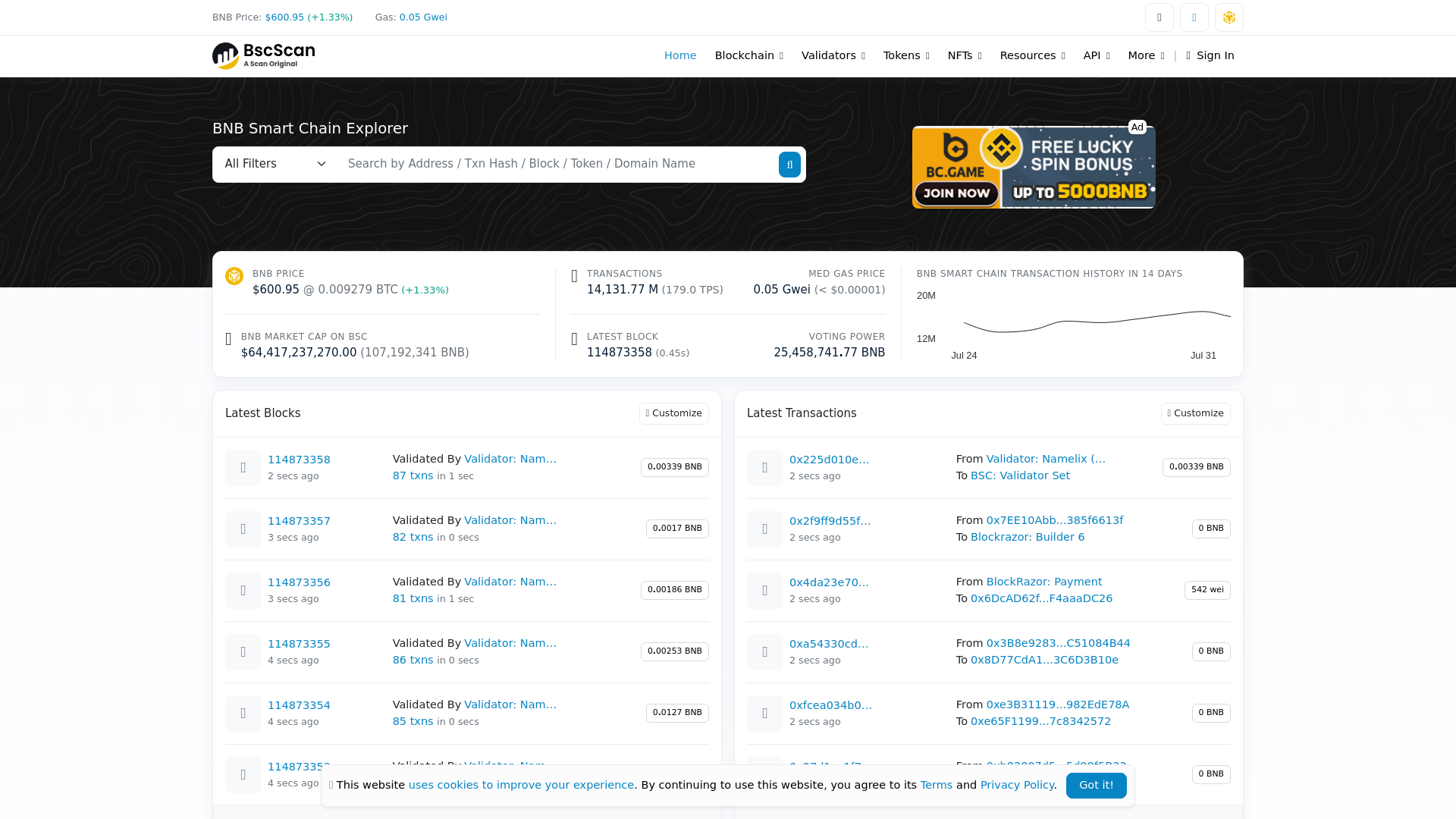This screenshot has width=1456, height=819.
Task: Click the icon beside Latest Block stat
Action: pyautogui.click(x=574, y=340)
